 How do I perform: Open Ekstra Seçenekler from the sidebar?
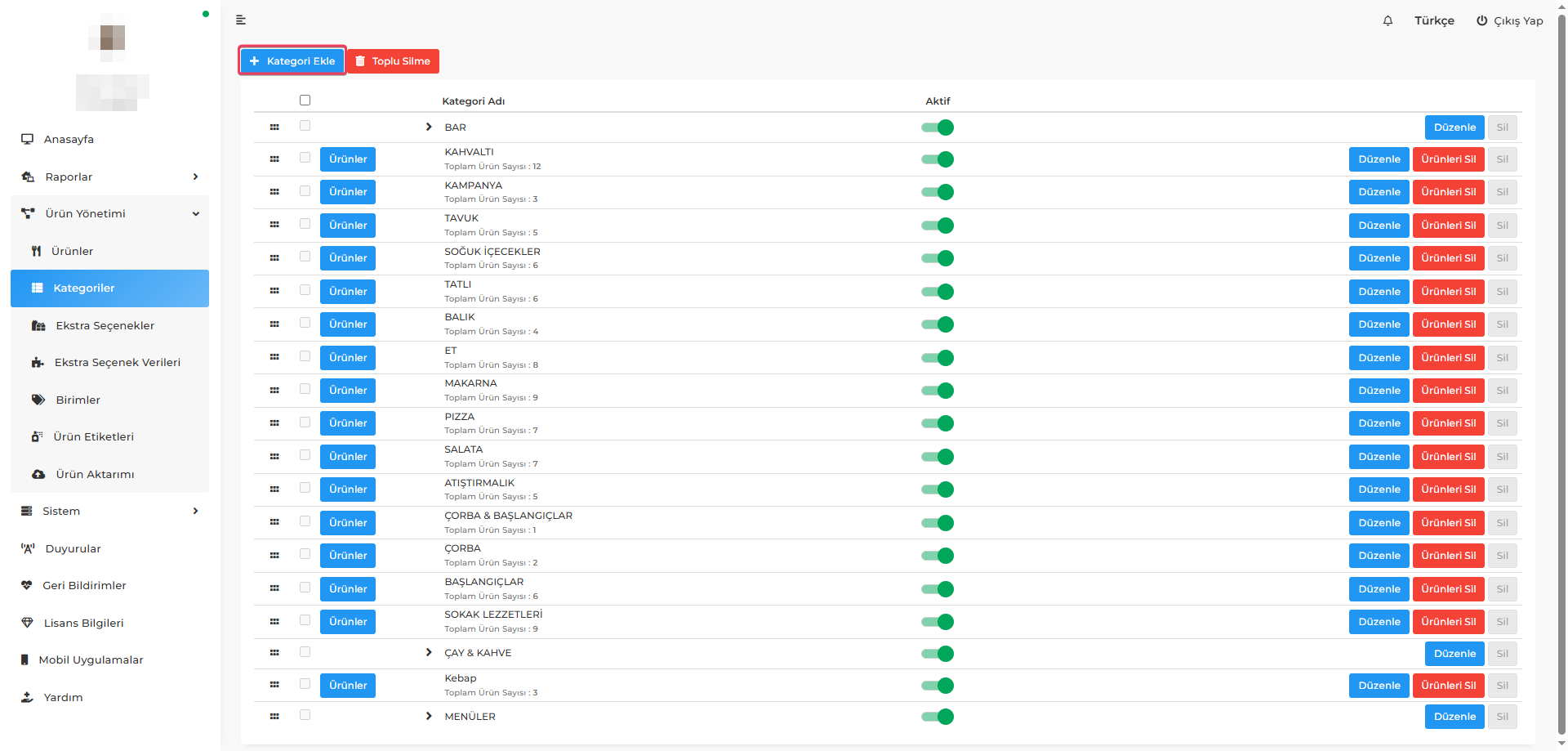(105, 325)
